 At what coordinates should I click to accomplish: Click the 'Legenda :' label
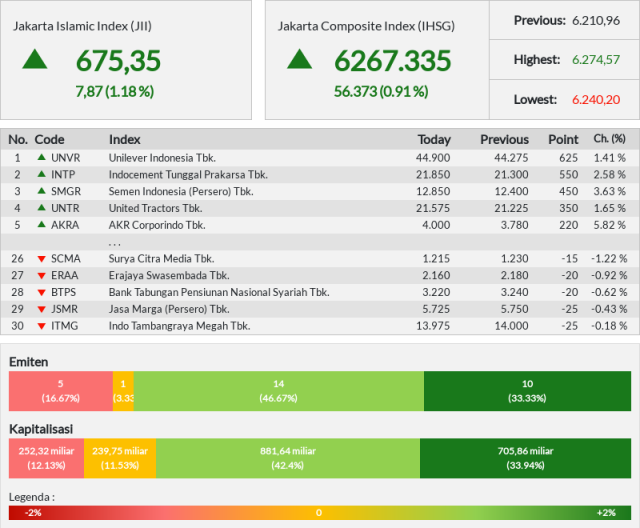click(x=32, y=497)
